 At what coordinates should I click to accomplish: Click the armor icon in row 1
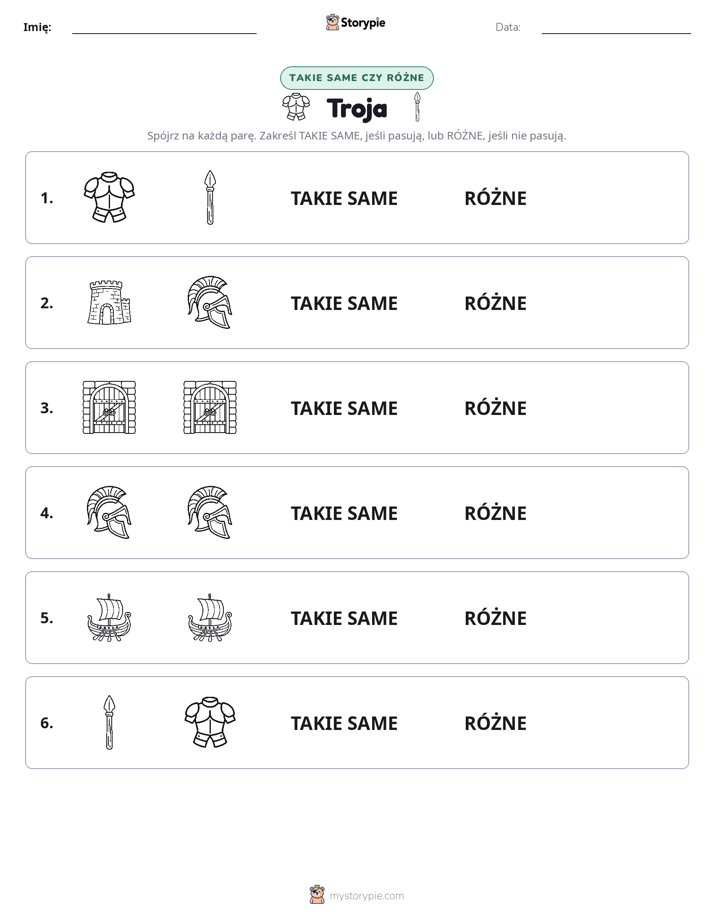pyautogui.click(x=109, y=197)
